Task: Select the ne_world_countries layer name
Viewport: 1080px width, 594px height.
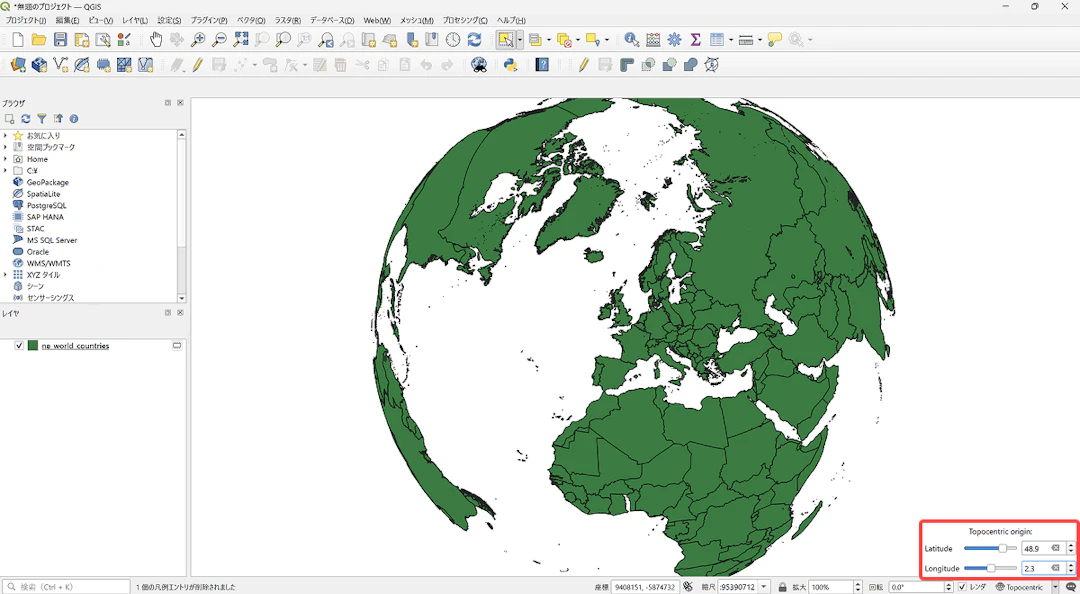Action: (75, 346)
